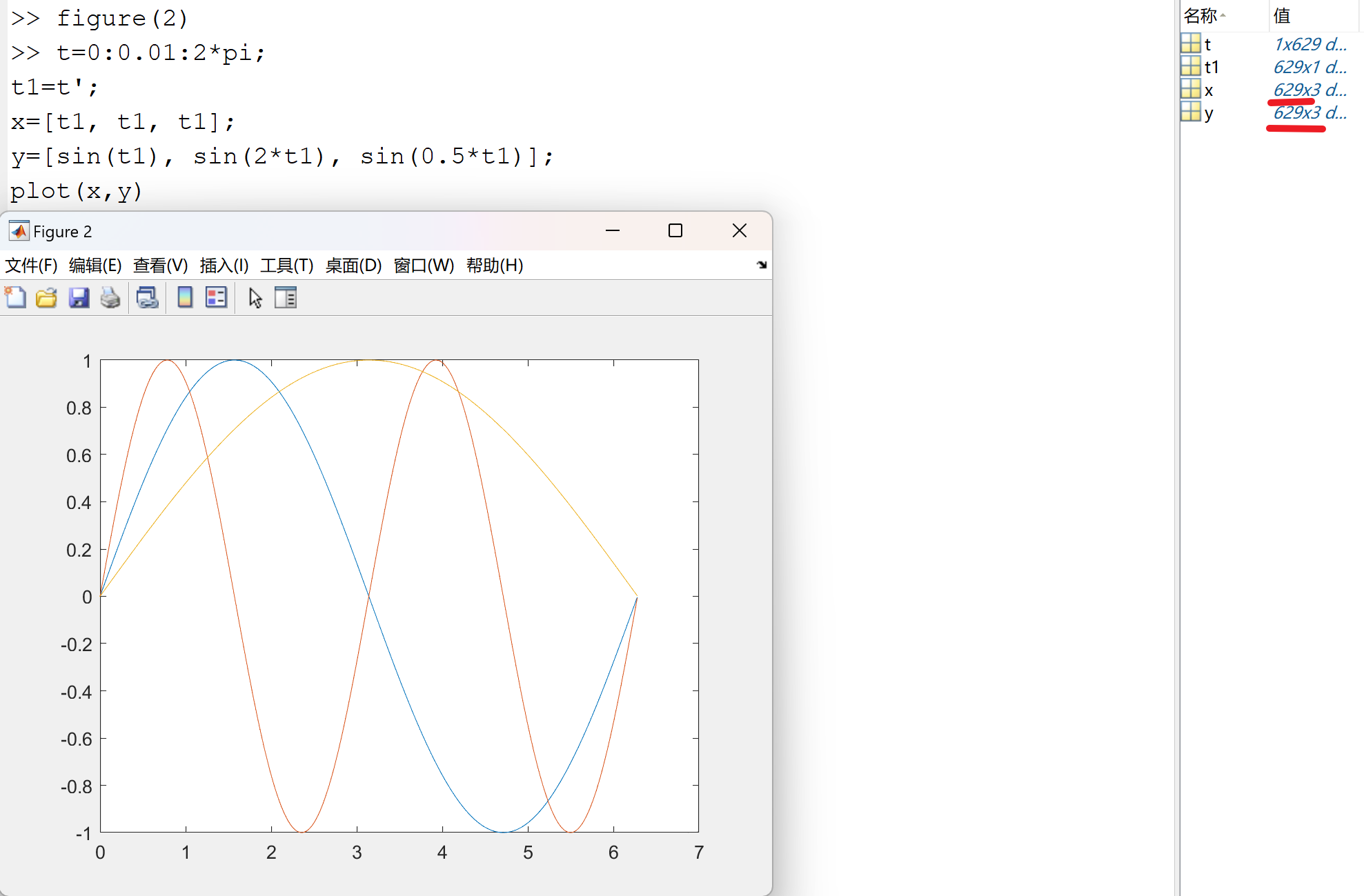Screen dimensions: 1364x896
Task: Open the 工具(T) menu
Action: [x=287, y=266]
